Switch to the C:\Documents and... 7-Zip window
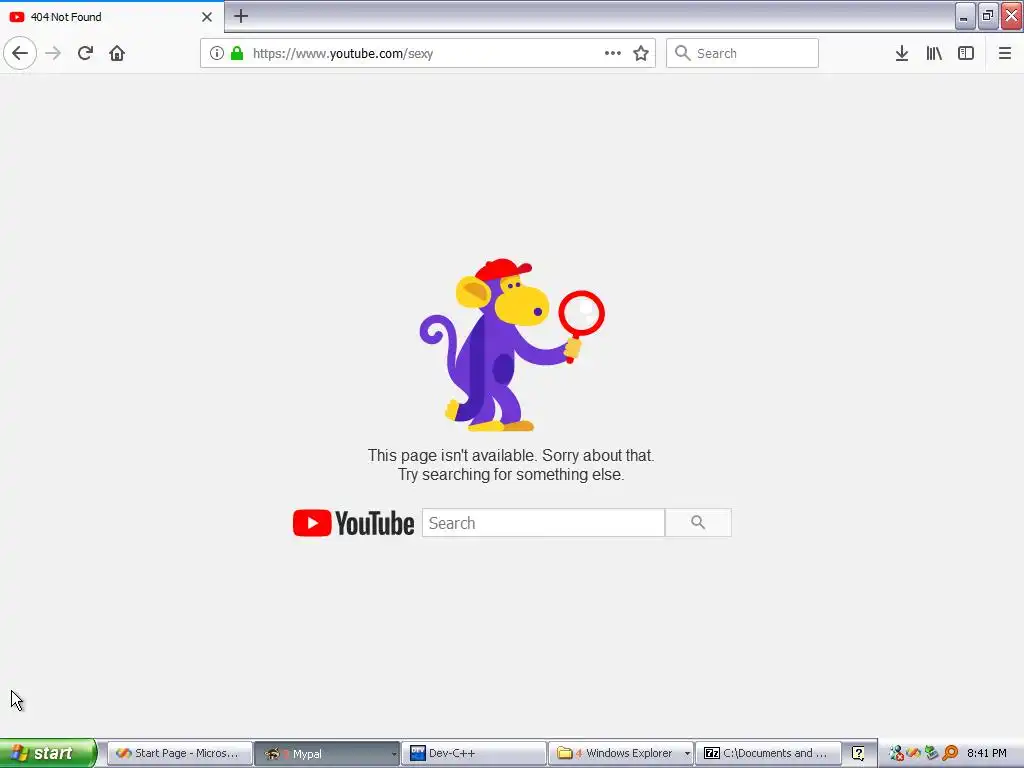The height and width of the screenshot is (768, 1024). (768, 753)
